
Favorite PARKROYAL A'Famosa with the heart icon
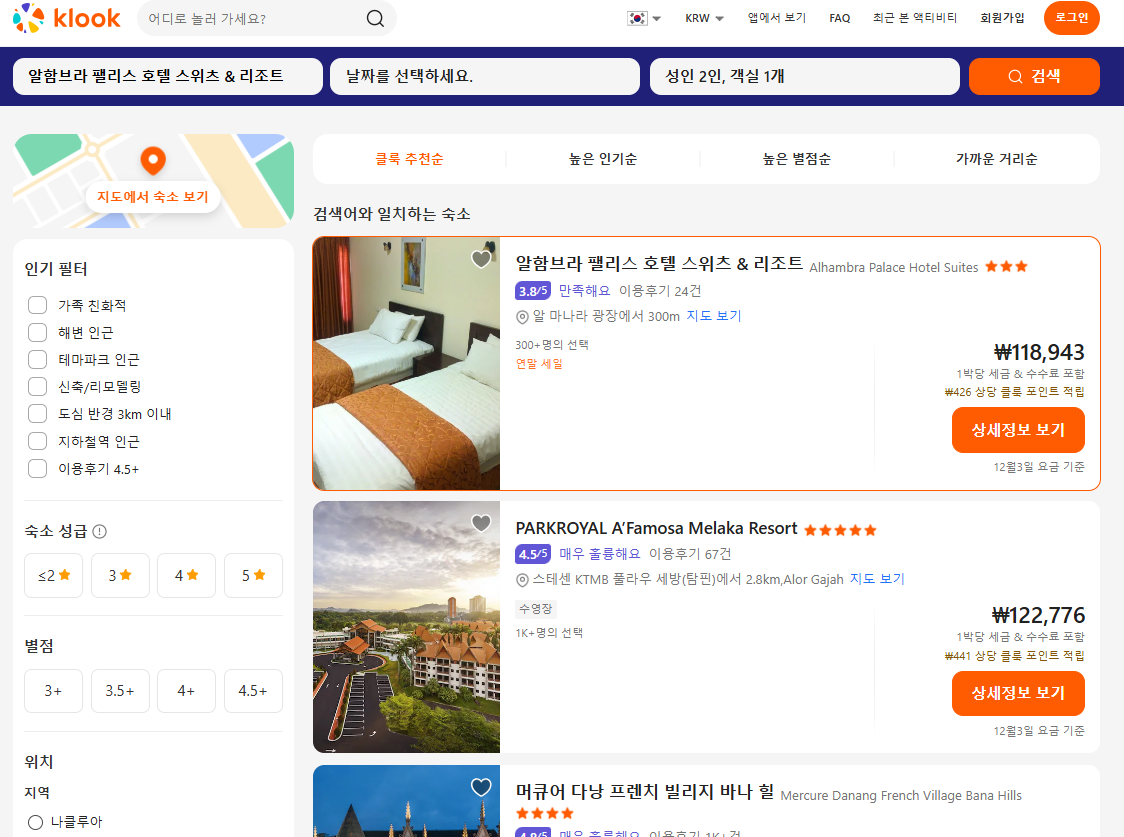click(x=481, y=523)
